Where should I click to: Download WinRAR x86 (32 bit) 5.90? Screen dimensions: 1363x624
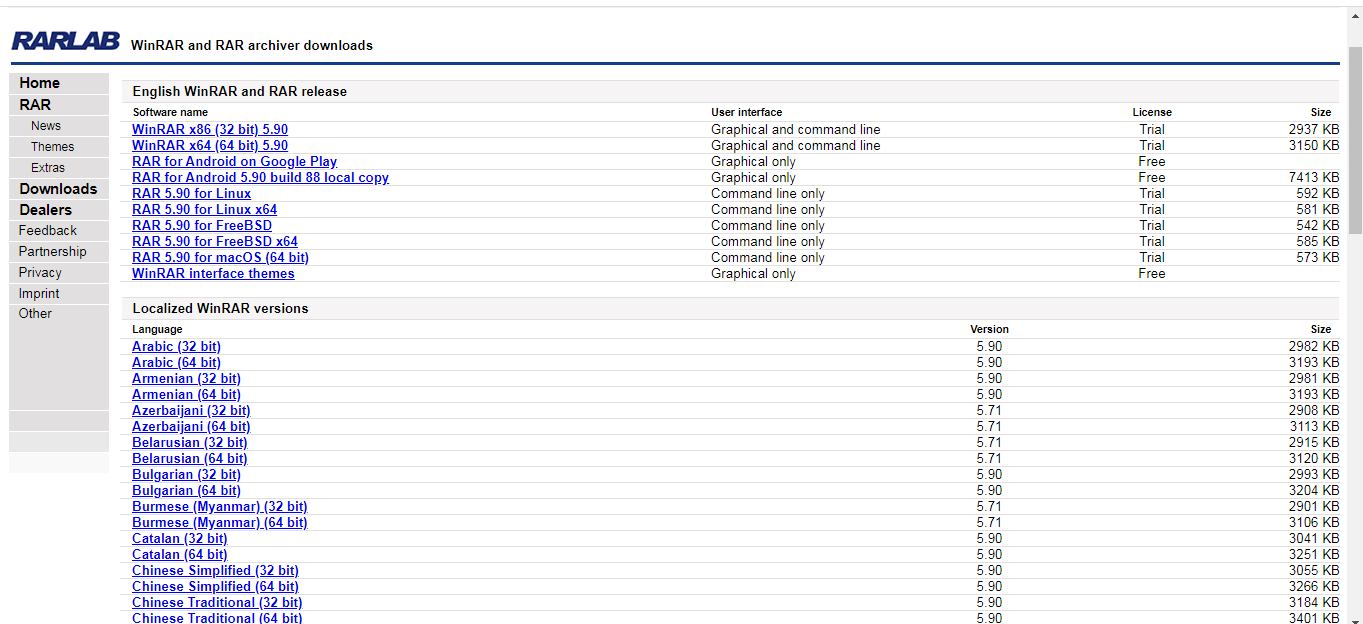coord(210,130)
